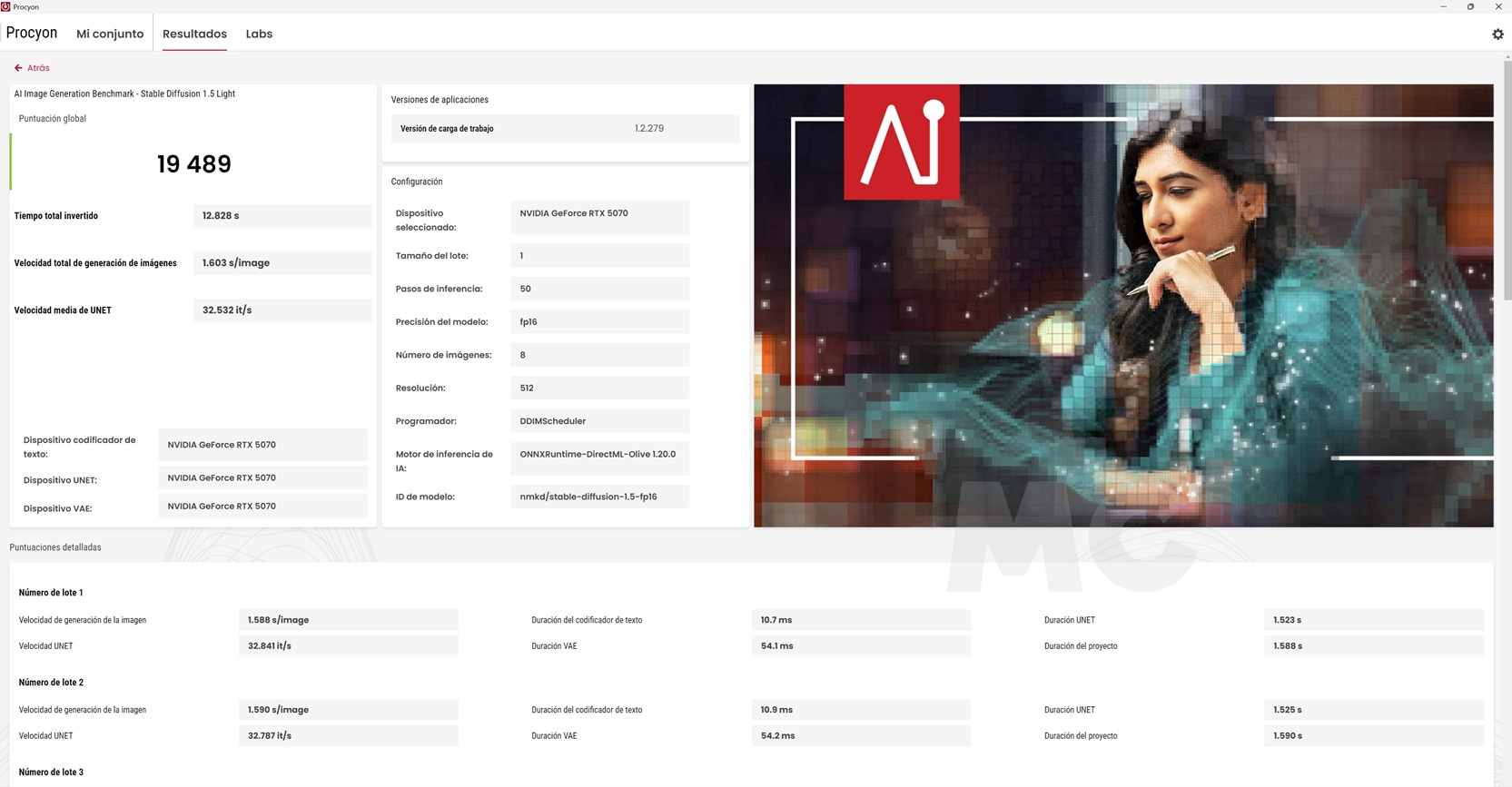Click the back arrow icon next to Atrás
Image resolution: width=1512 pixels, height=787 pixels.
tap(18, 68)
